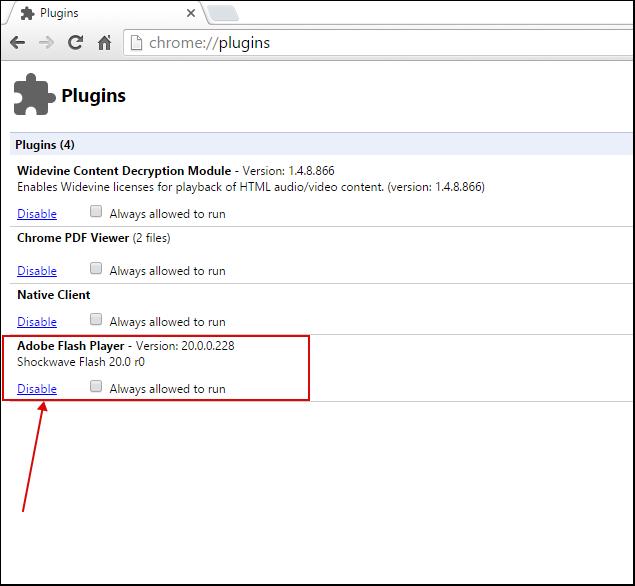Check Always allowed for Adobe Flash Player
The width and height of the screenshot is (635, 586).
click(96, 386)
